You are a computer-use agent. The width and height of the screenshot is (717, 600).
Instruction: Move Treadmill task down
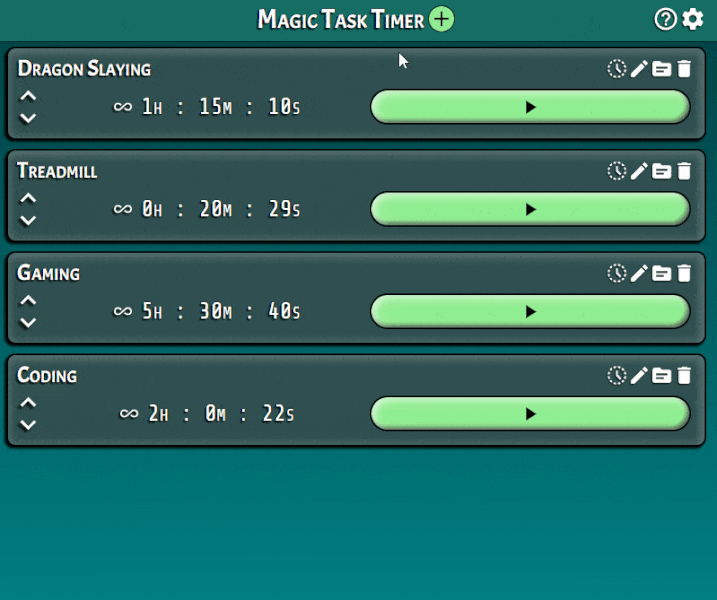(x=28, y=220)
